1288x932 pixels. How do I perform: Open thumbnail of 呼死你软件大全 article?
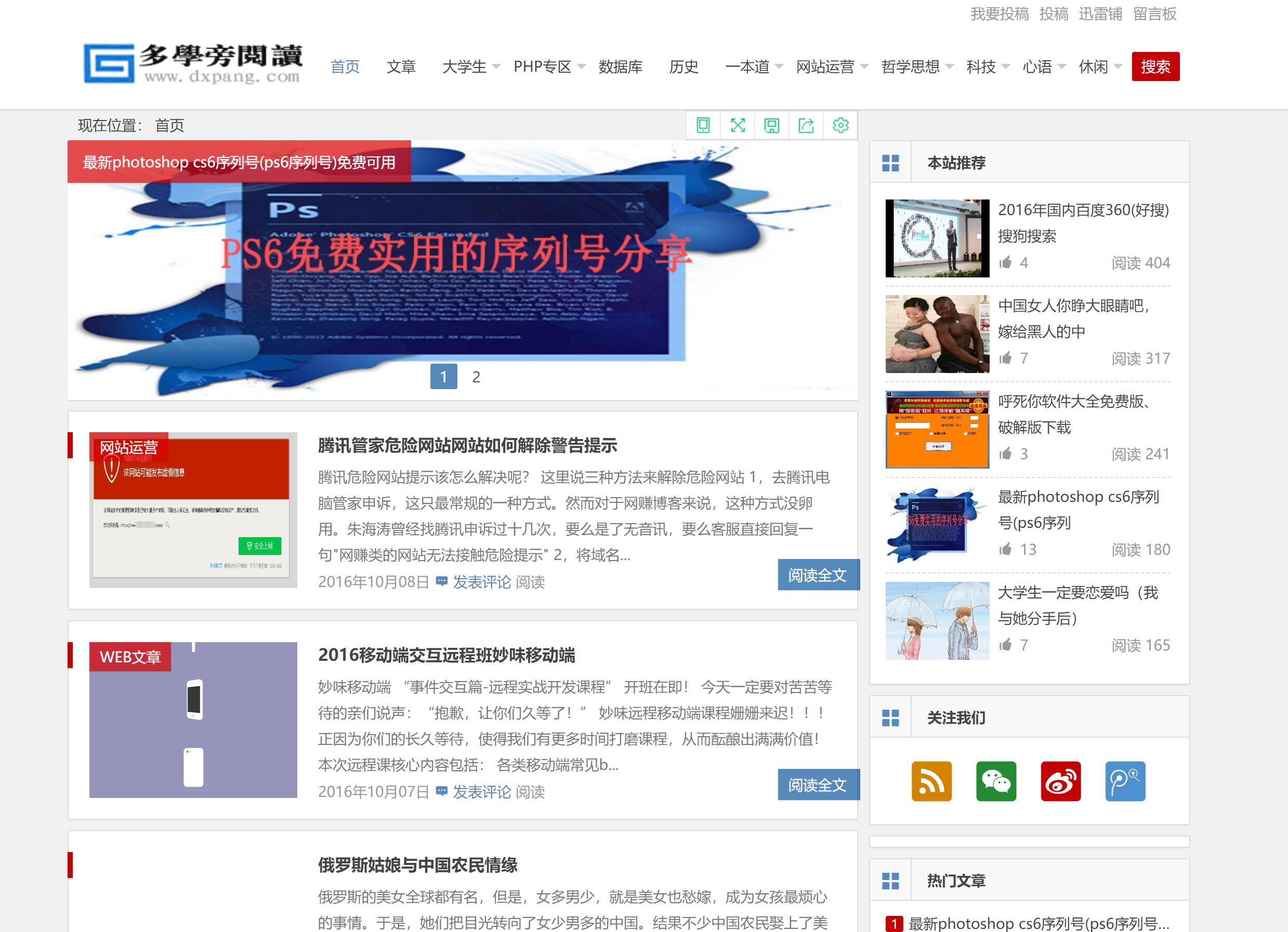937,429
